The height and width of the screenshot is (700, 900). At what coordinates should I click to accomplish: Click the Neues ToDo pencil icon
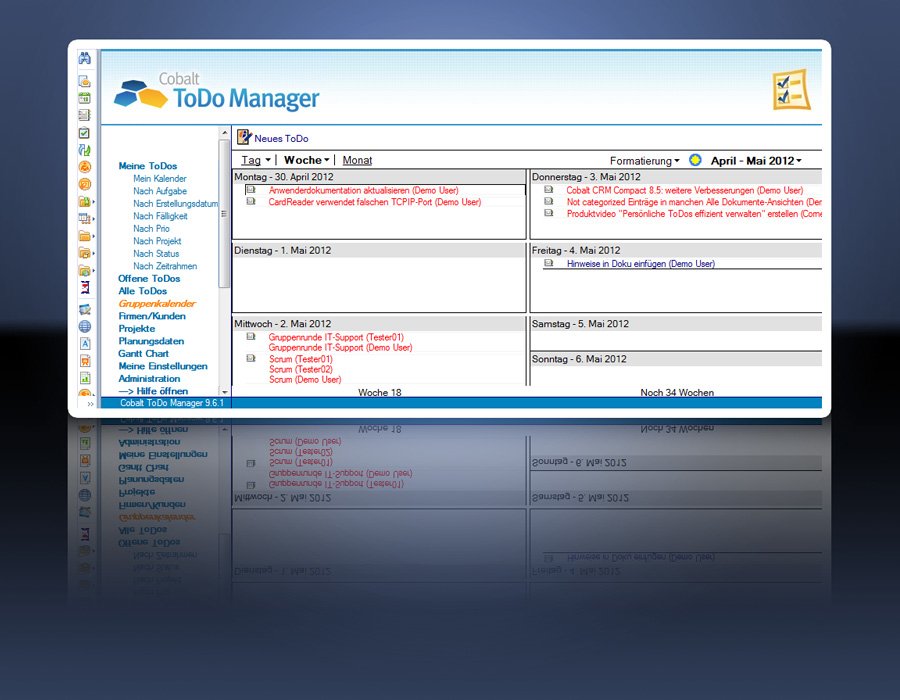coord(244,137)
